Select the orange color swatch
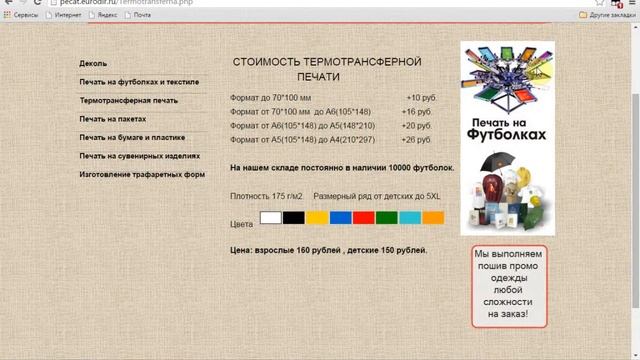Viewport: 640px width, 360px height. 433,218
